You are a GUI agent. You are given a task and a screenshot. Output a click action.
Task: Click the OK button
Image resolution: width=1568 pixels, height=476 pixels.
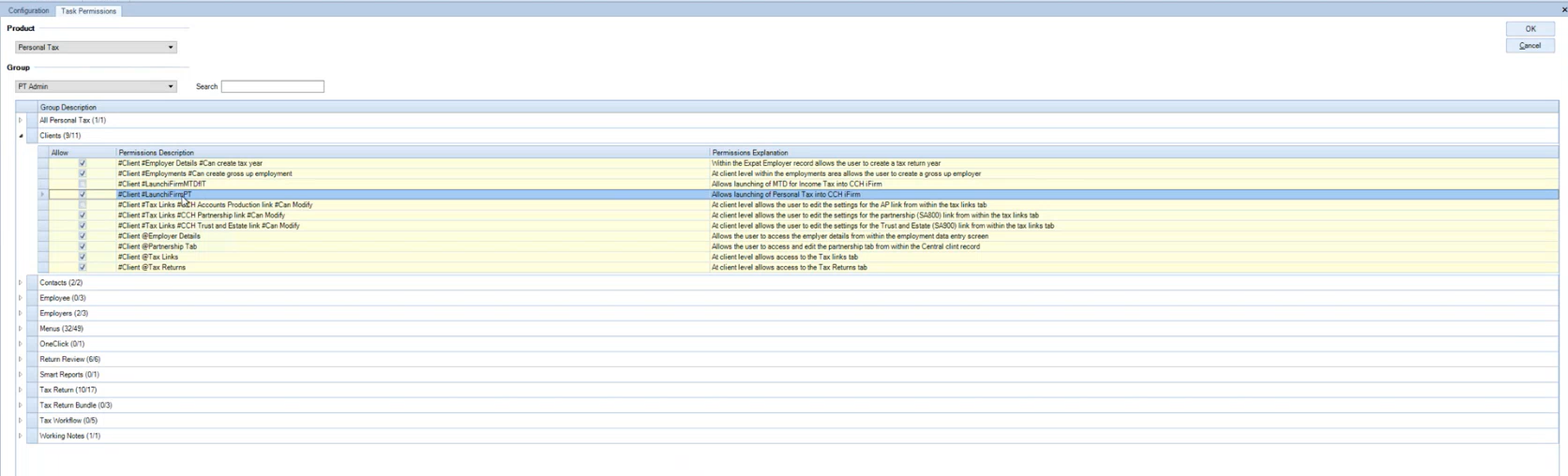tap(1530, 29)
